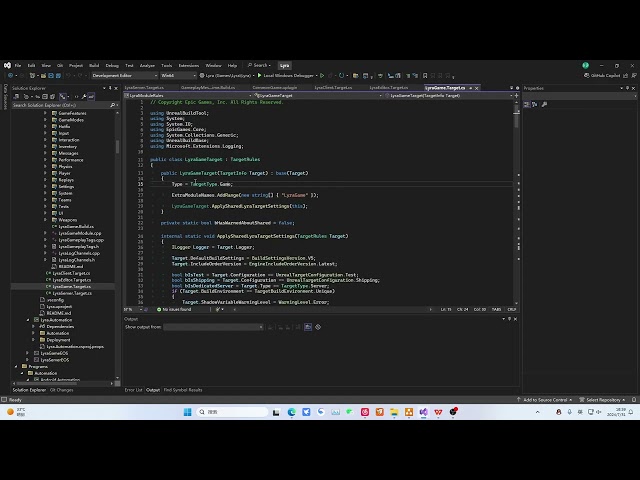The image size is (640, 480).
Task: Expand the LyraGameEOS project node
Action: [x=28, y=353]
